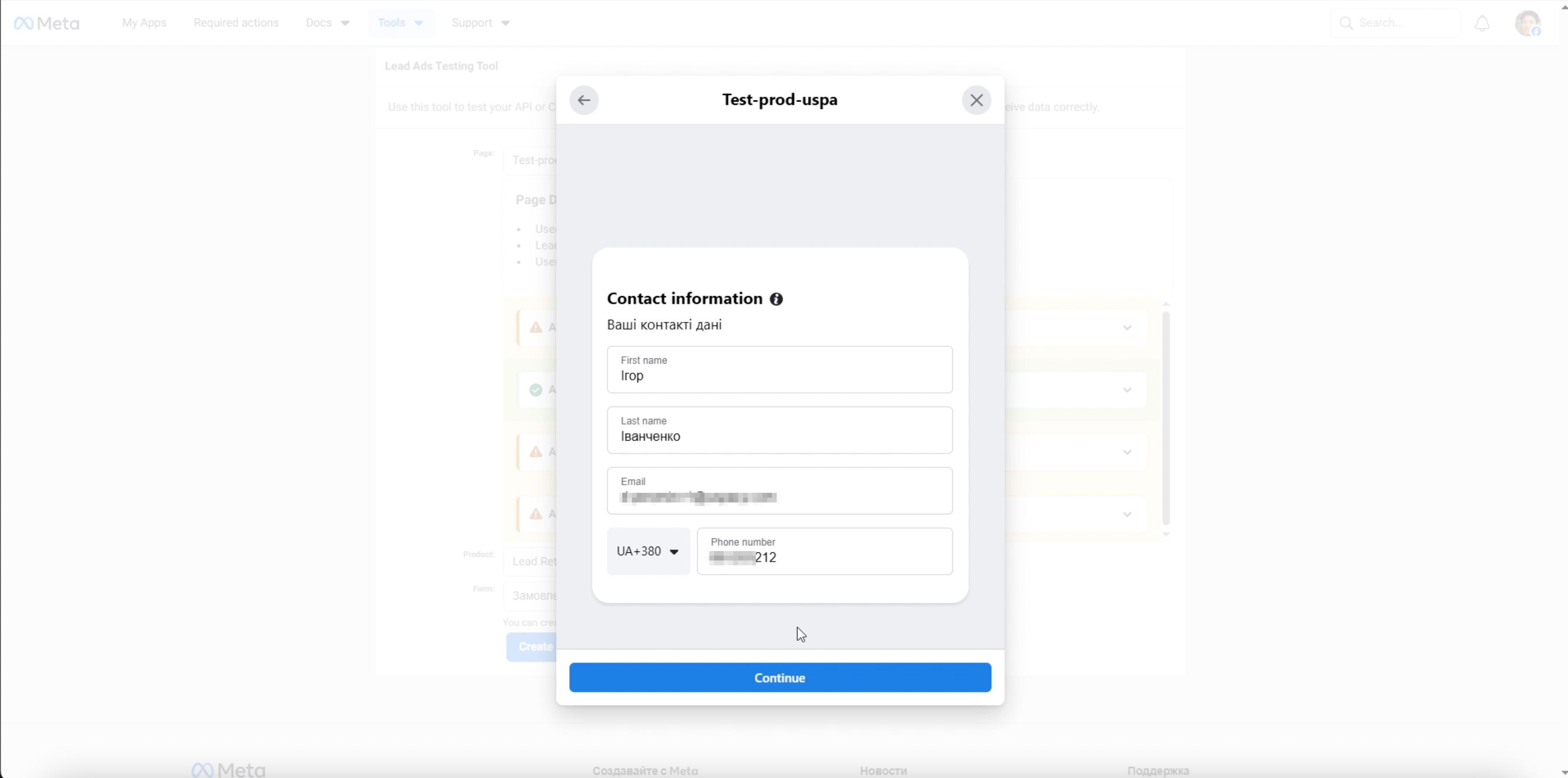Click the Meta logo in the header

pyautogui.click(x=47, y=23)
